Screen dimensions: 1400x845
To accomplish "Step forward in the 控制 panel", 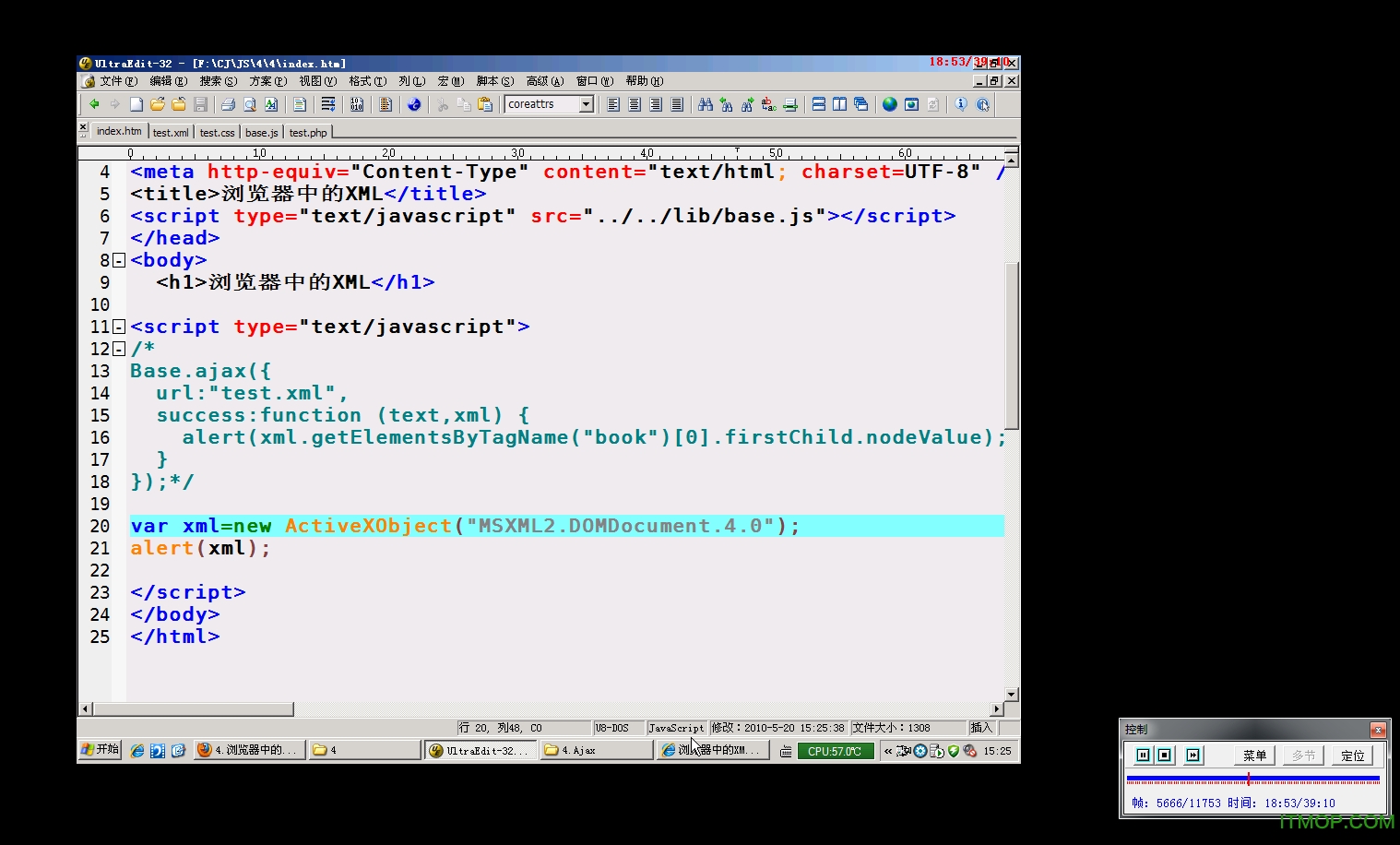I will [1193, 755].
